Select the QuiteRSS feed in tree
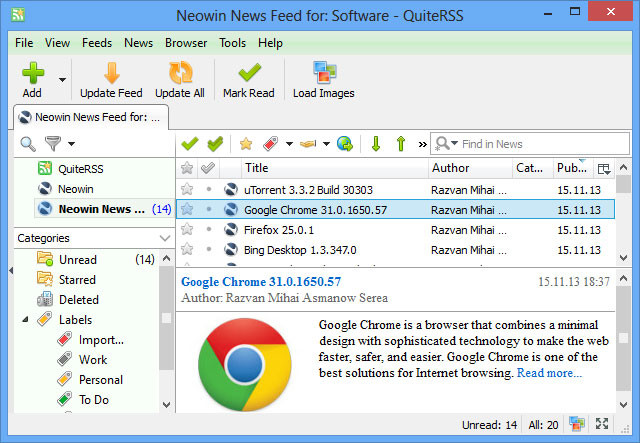Viewport: 640px width, 443px height. coord(80,169)
